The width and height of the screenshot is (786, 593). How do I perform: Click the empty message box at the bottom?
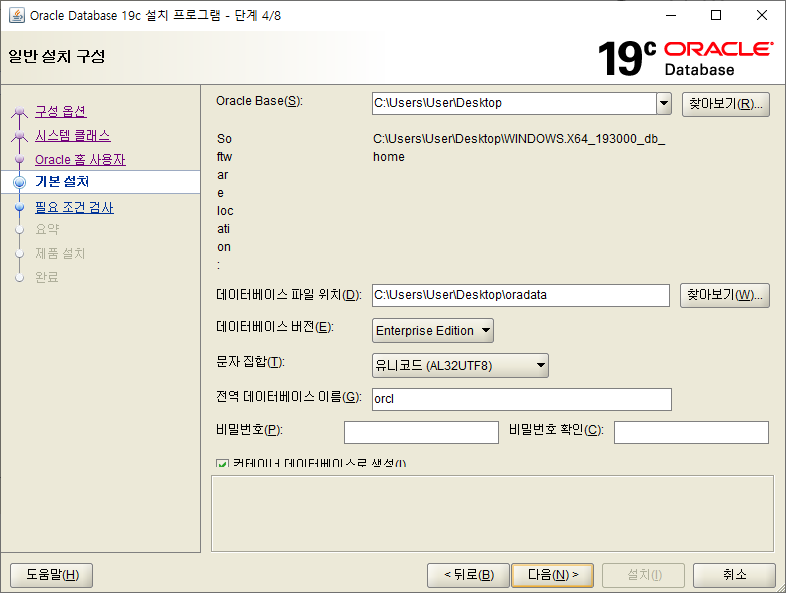(492, 514)
